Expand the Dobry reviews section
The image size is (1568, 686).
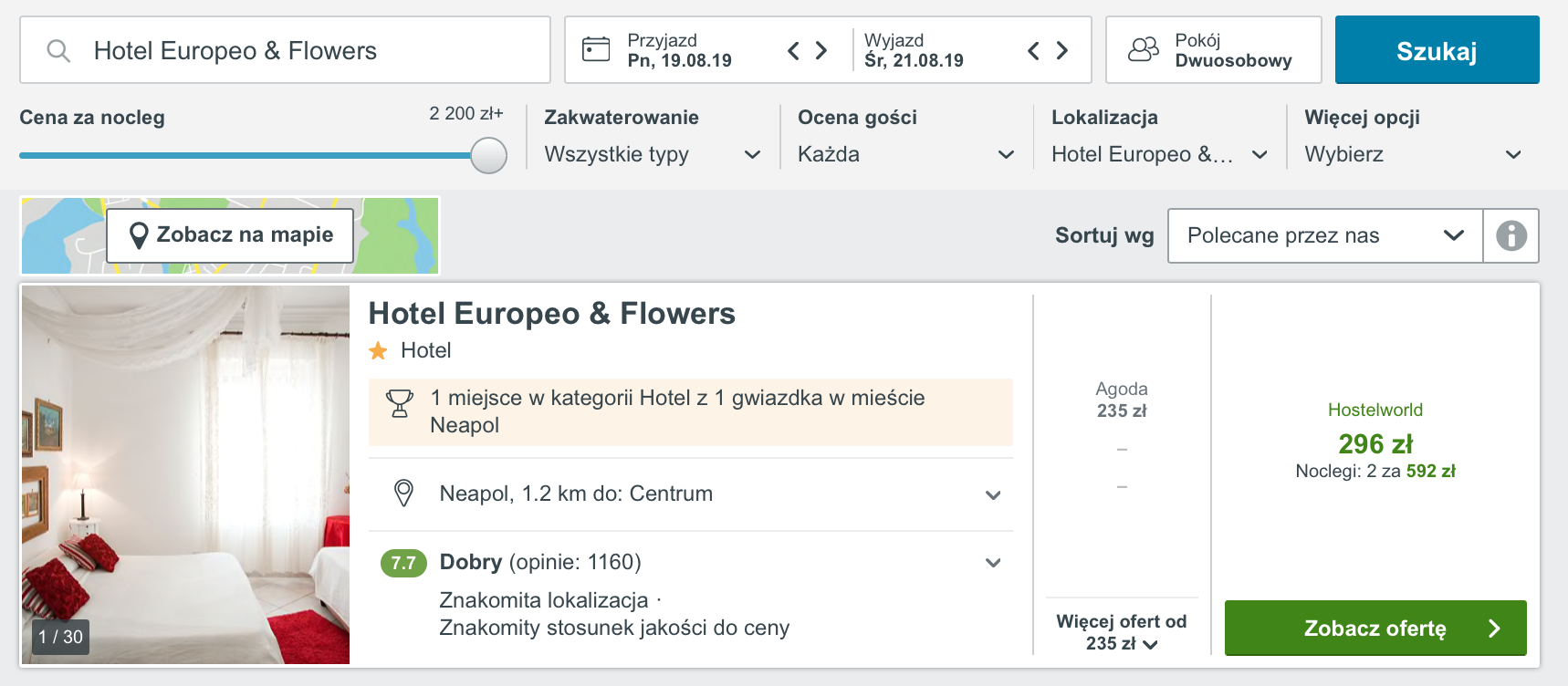[x=993, y=563]
